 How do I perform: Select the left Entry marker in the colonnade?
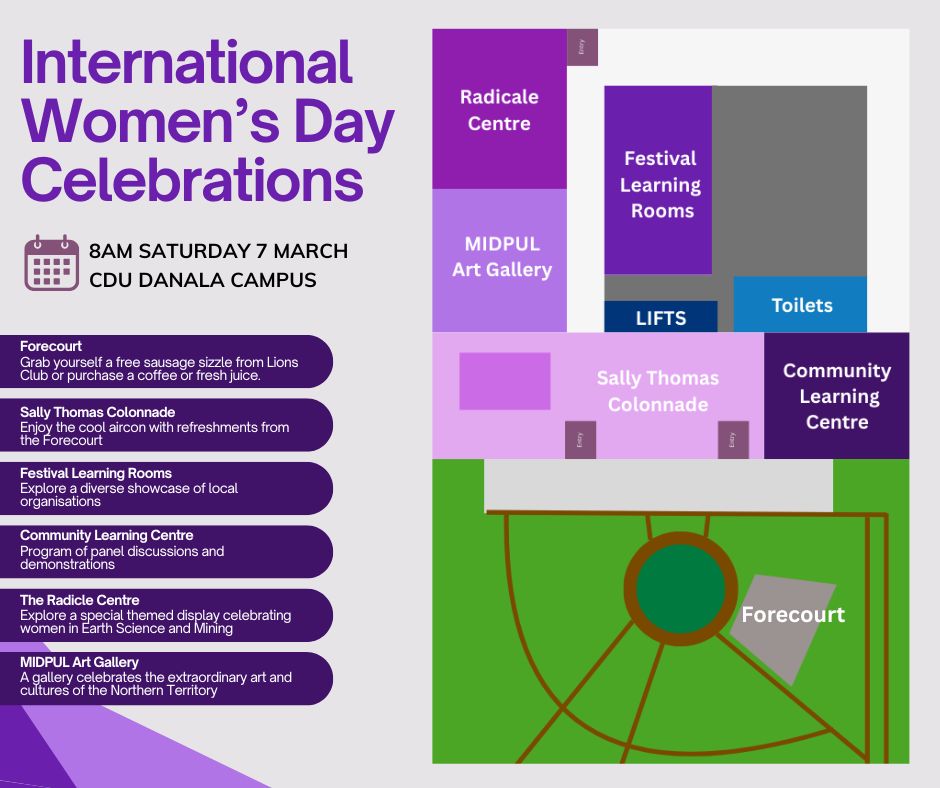pyautogui.click(x=580, y=439)
